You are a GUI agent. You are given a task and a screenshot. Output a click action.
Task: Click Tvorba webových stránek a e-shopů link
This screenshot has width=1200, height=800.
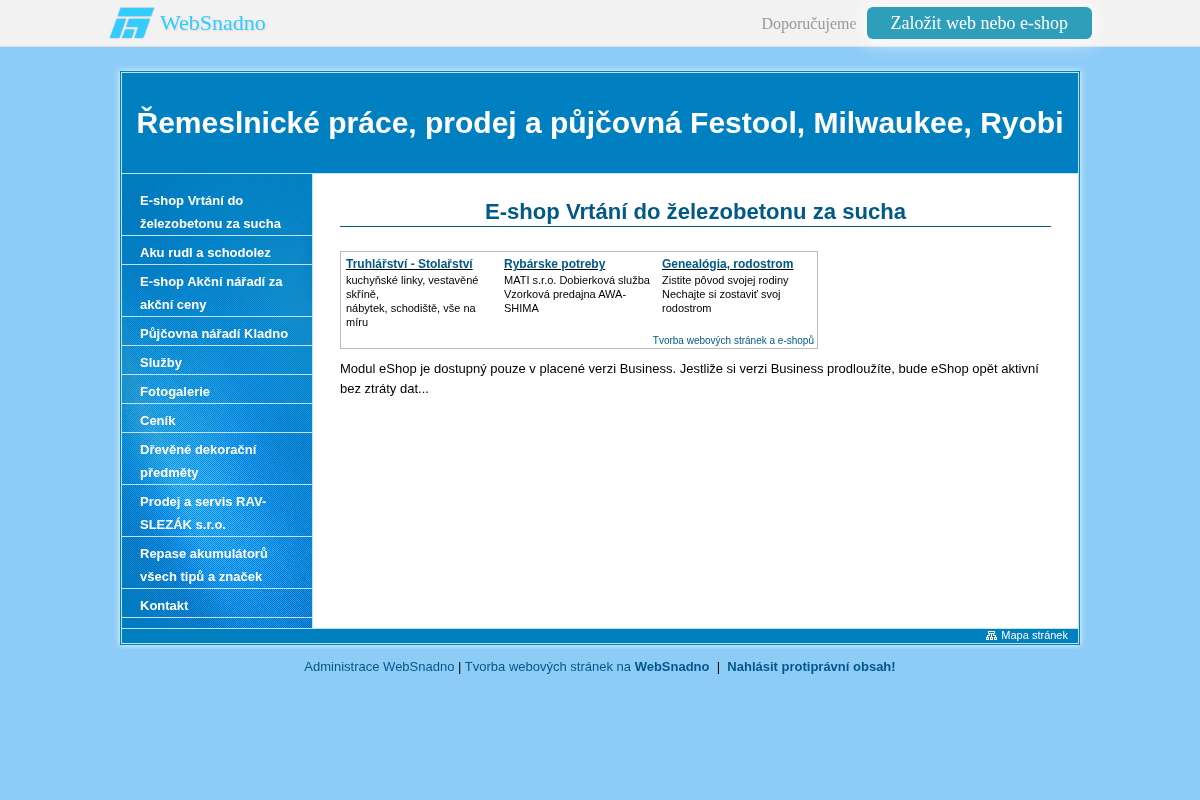tap(733, 340)
